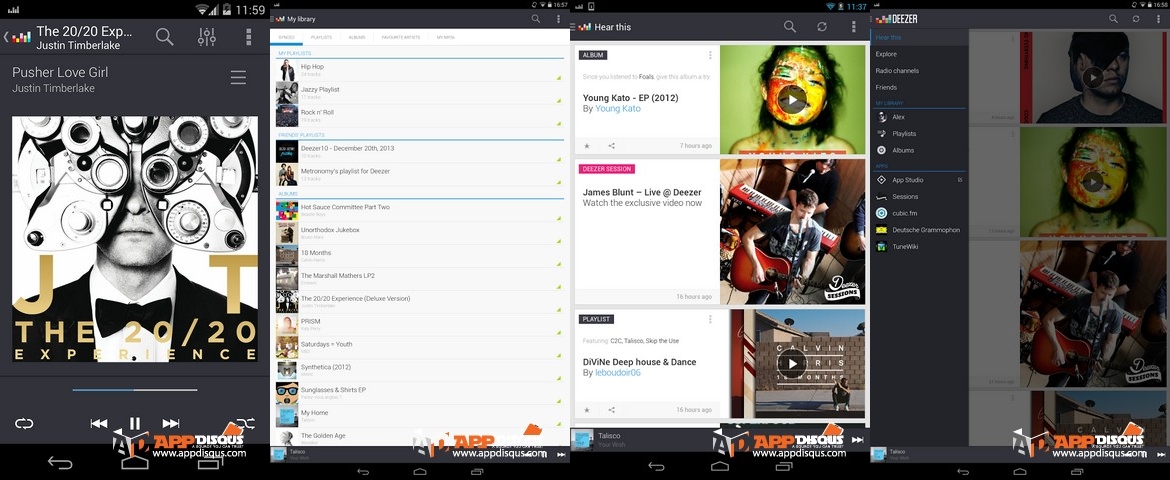Skip to the next track in the player

[x=171, y=423]
